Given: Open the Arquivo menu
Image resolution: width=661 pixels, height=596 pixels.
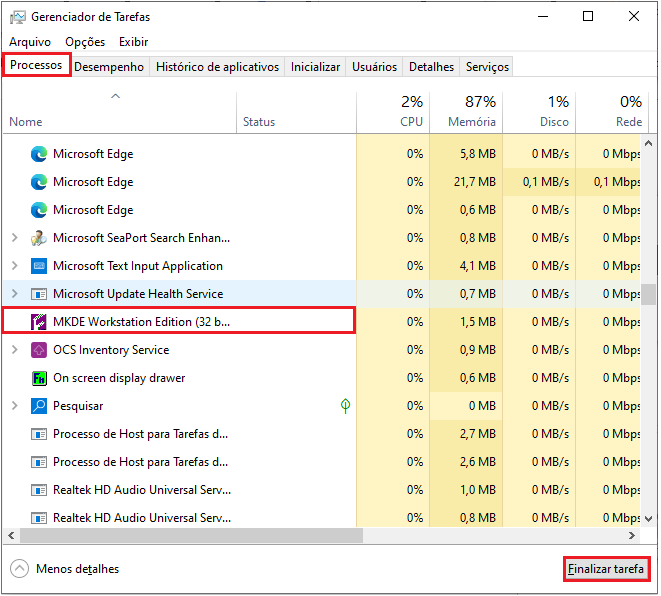Looking at the screenshot, I should pyautogui.click(x=30, y=42).
